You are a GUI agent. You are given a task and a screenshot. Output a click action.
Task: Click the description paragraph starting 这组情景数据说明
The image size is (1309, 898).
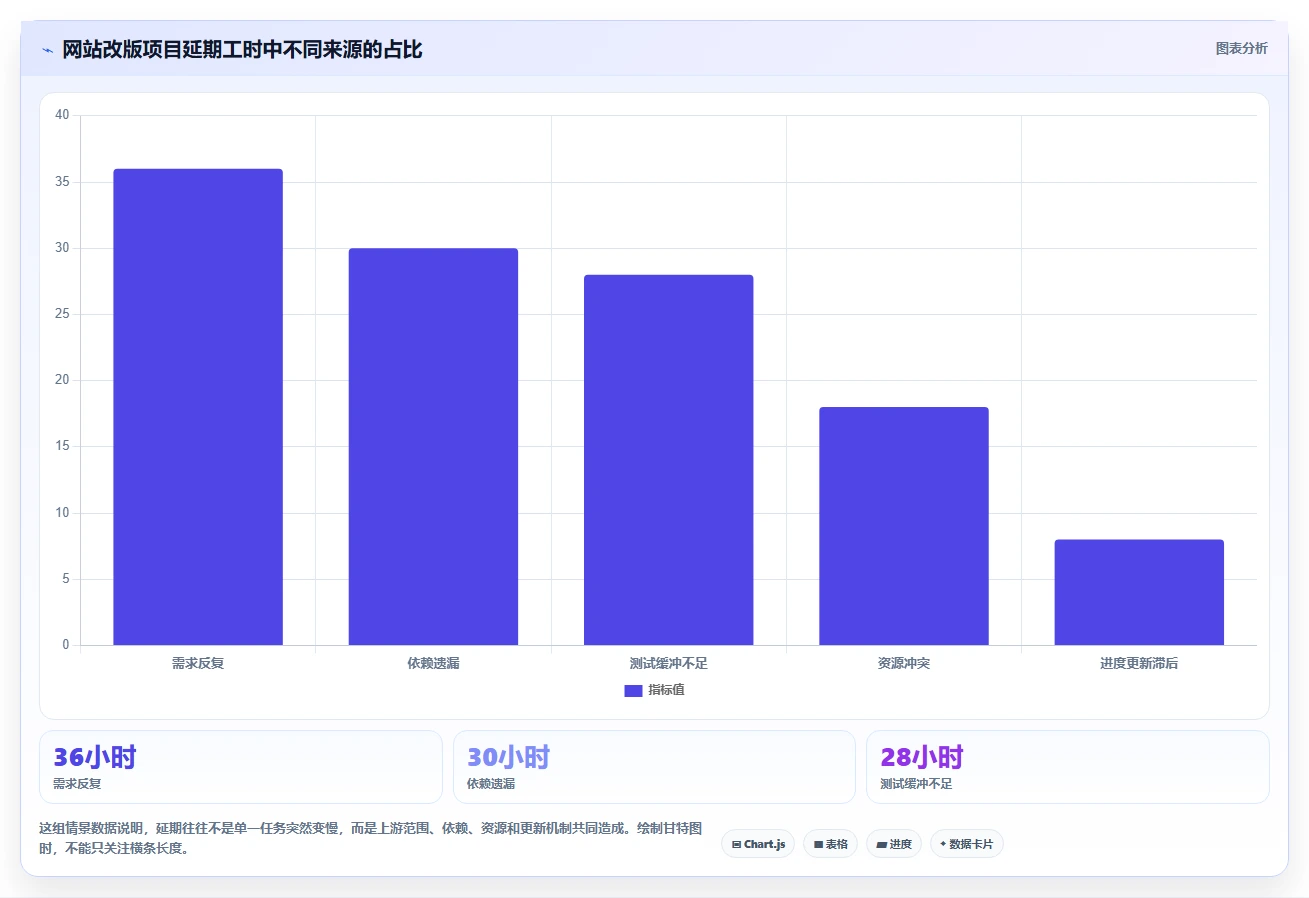pos(371,839)
